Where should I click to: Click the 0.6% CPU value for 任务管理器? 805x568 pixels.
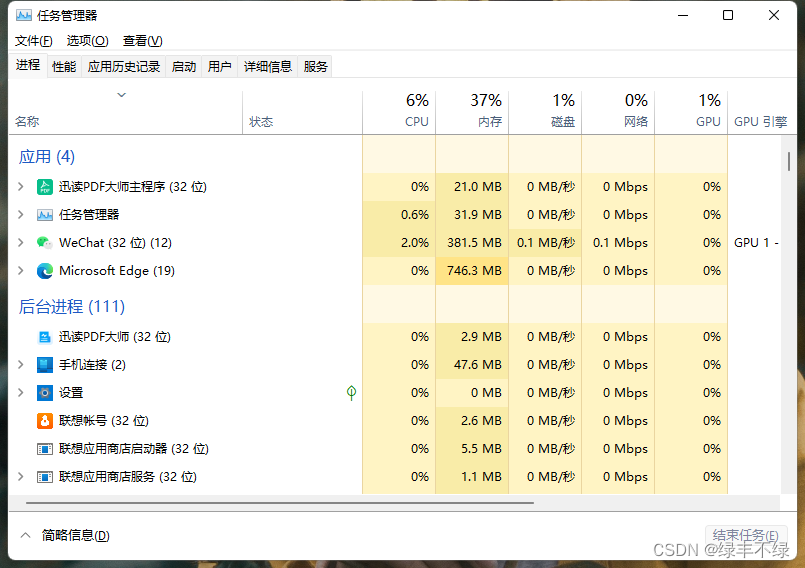pyautogui.click(x=415, y=215)
